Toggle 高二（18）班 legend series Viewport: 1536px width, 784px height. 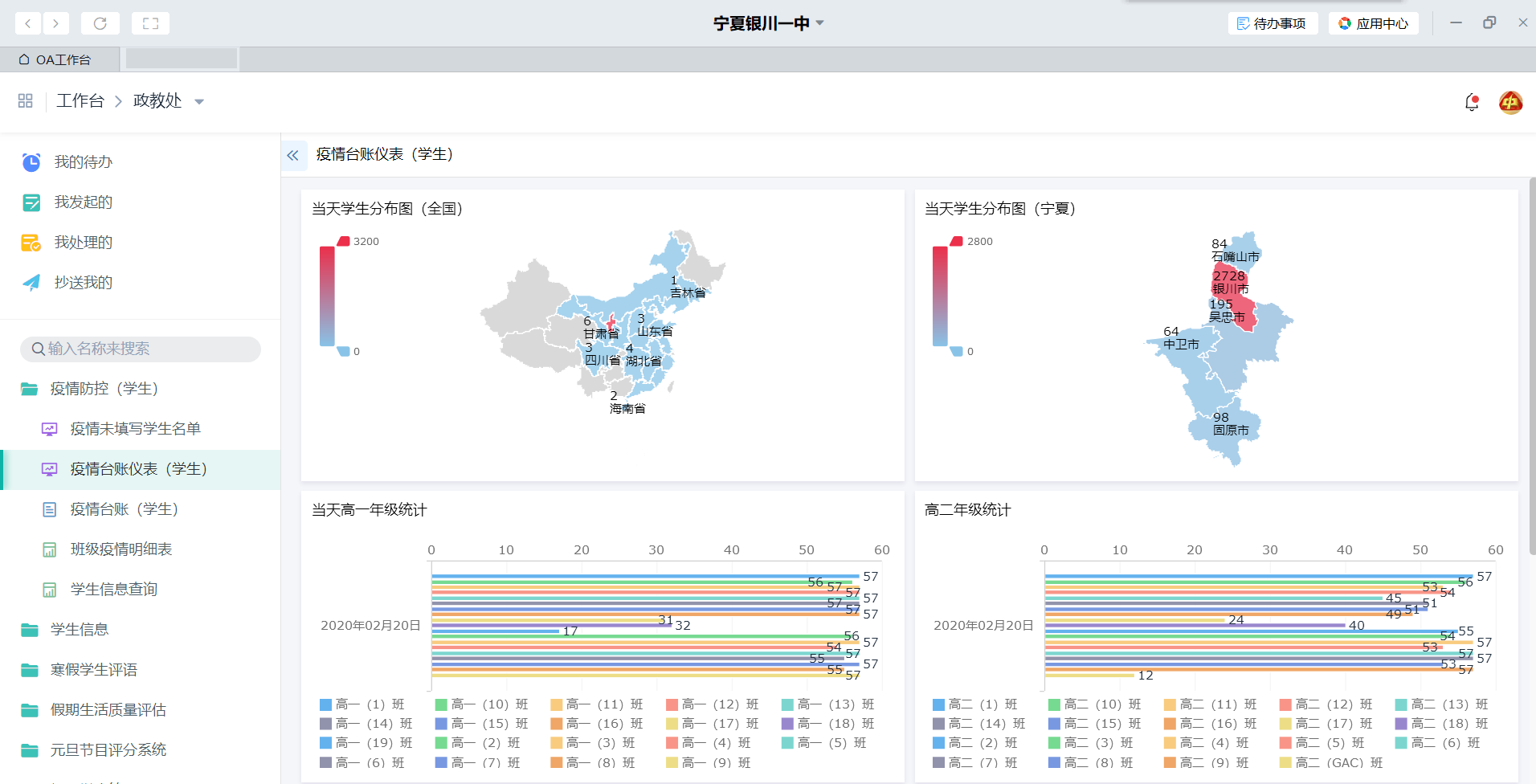[x=1442, y=724]
